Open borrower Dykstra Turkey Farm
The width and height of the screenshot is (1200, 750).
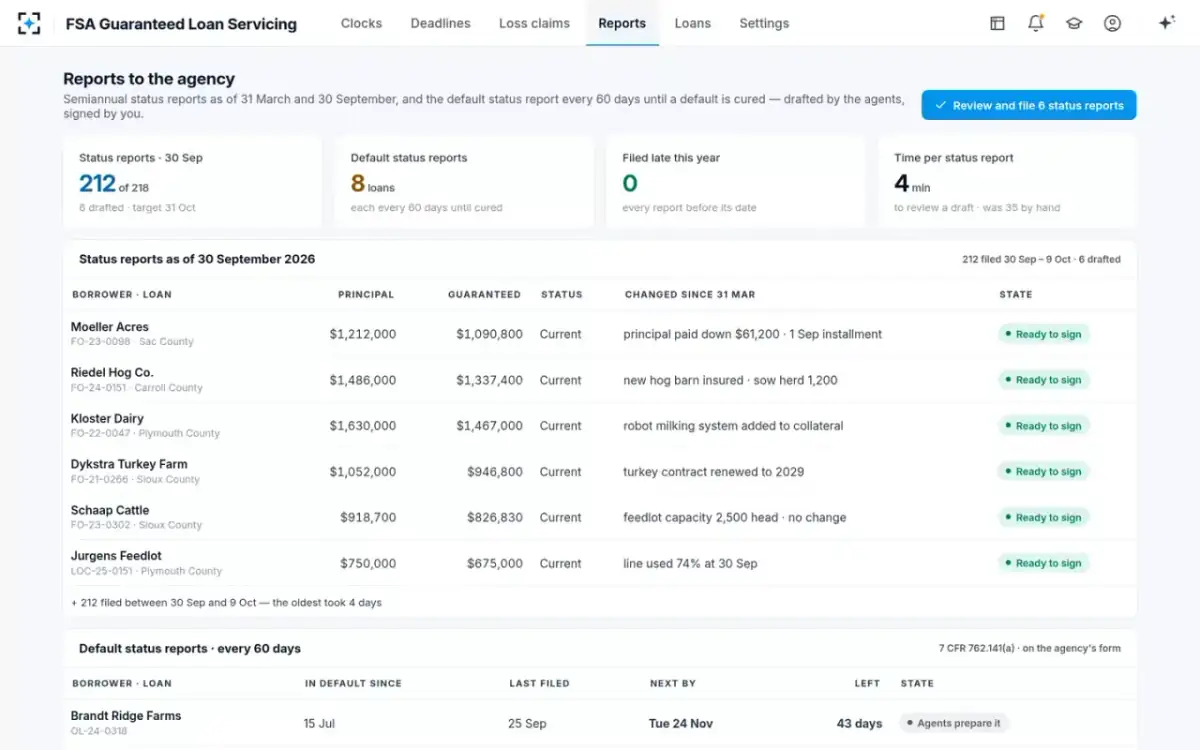pyautogui.click(x=129, y=465)
